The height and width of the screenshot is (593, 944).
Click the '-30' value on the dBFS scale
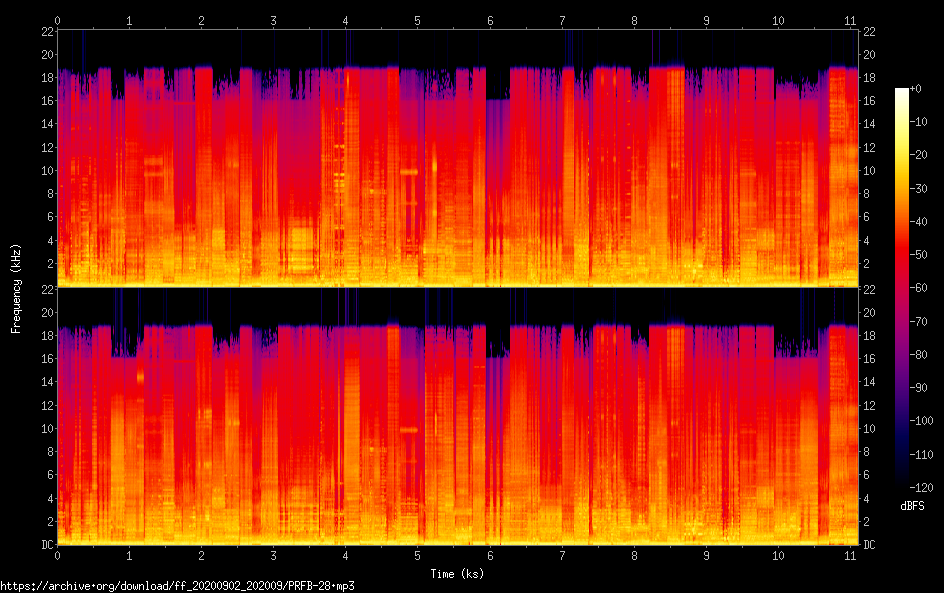pos(918,188)
